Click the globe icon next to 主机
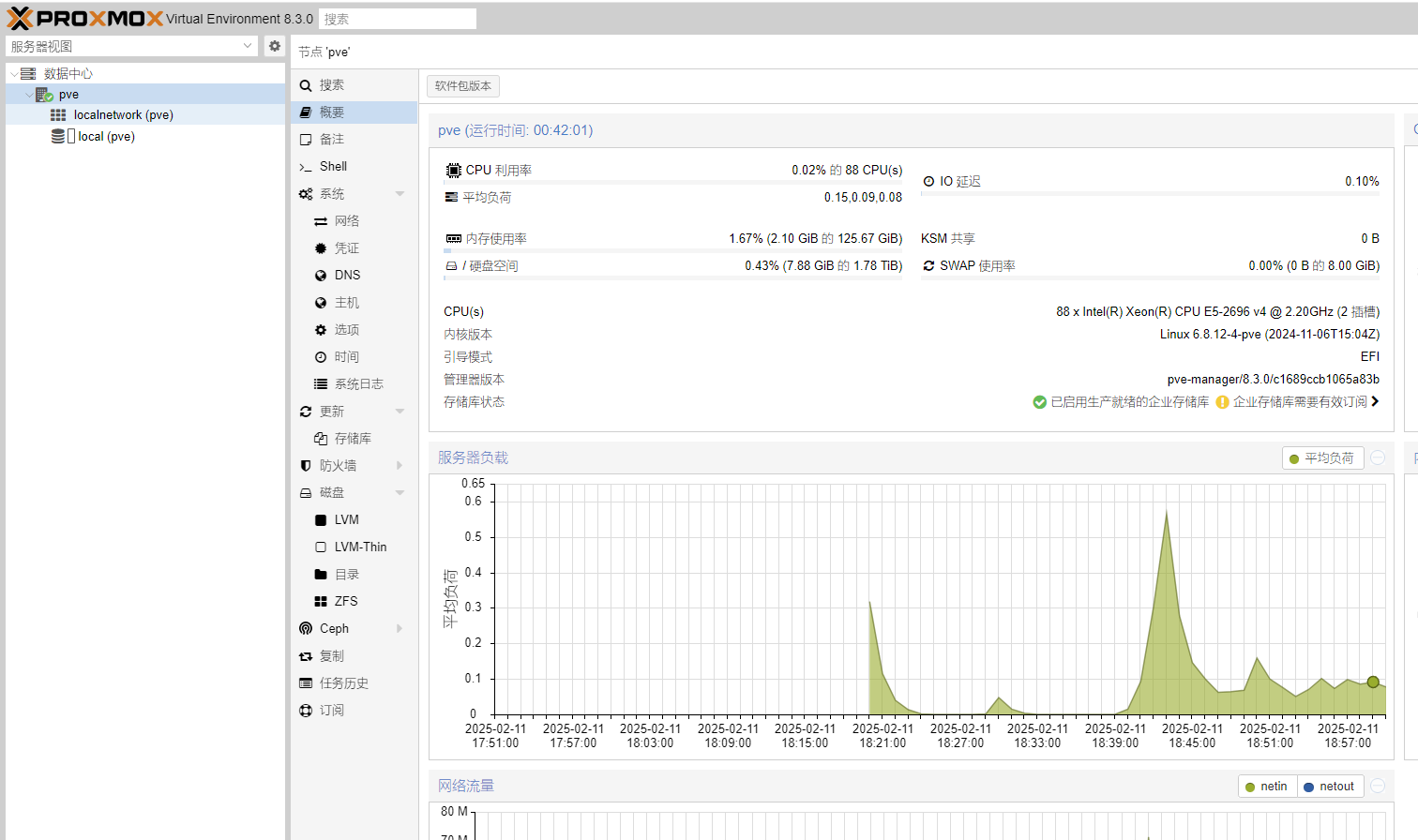 tap(321, 303)
